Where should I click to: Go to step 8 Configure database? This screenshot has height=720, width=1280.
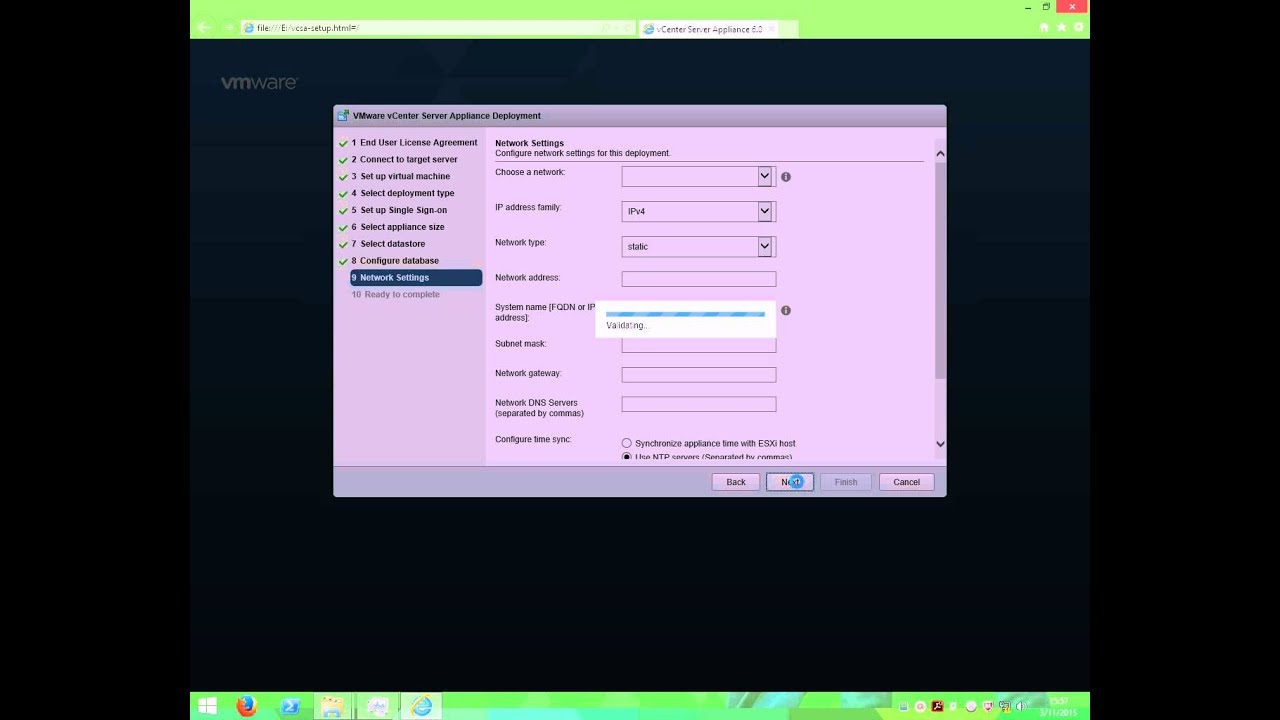click(x=394, y=261)
